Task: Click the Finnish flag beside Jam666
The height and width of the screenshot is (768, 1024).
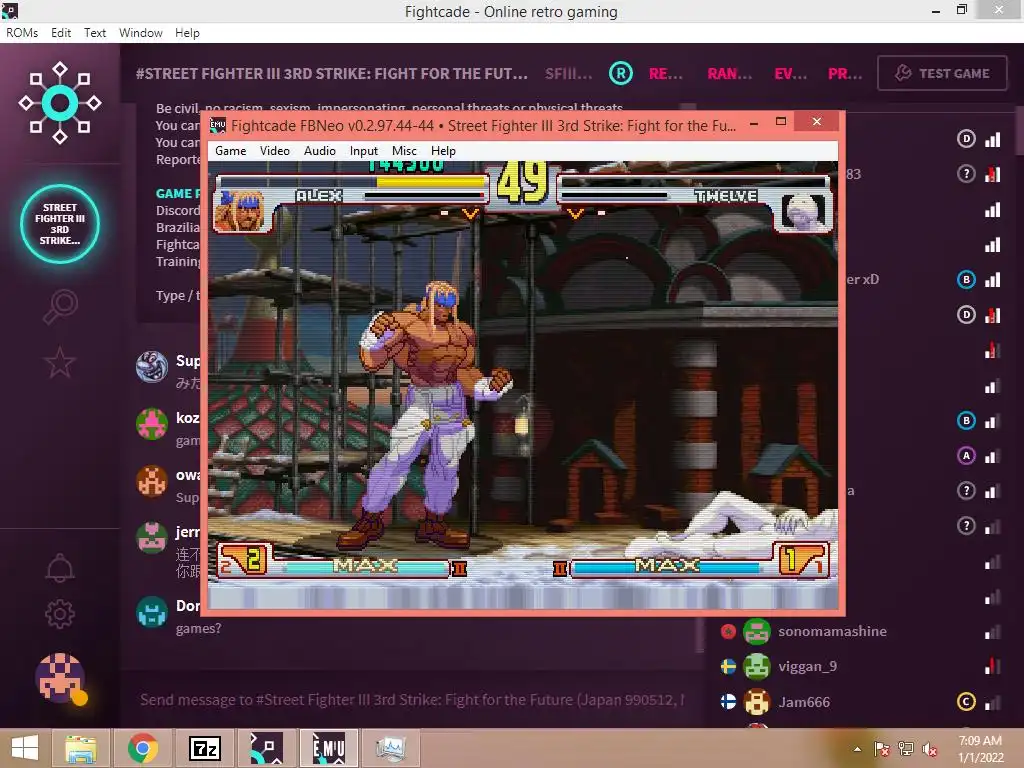Action: pos(728,702)
